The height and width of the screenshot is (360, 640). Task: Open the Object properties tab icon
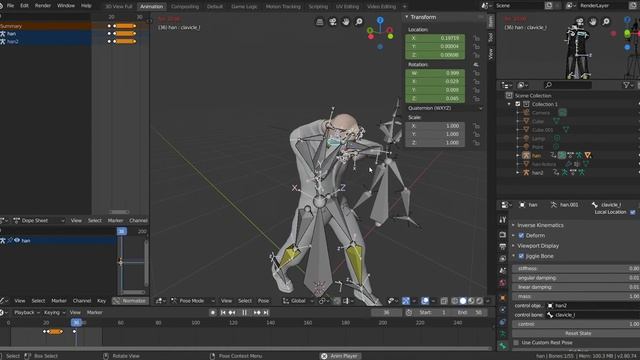tap(502, 298)
